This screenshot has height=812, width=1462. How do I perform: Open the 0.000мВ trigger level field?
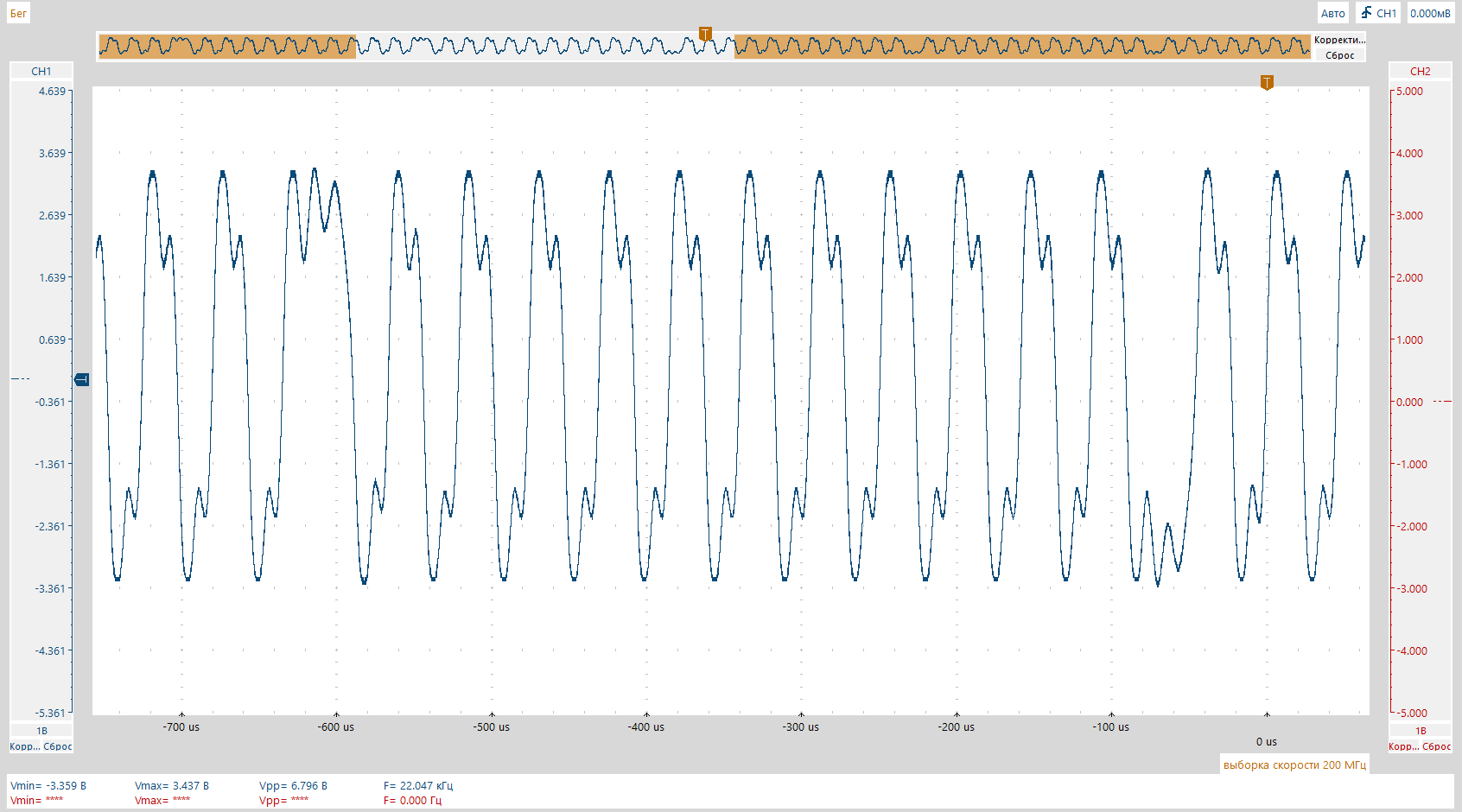1430,13
